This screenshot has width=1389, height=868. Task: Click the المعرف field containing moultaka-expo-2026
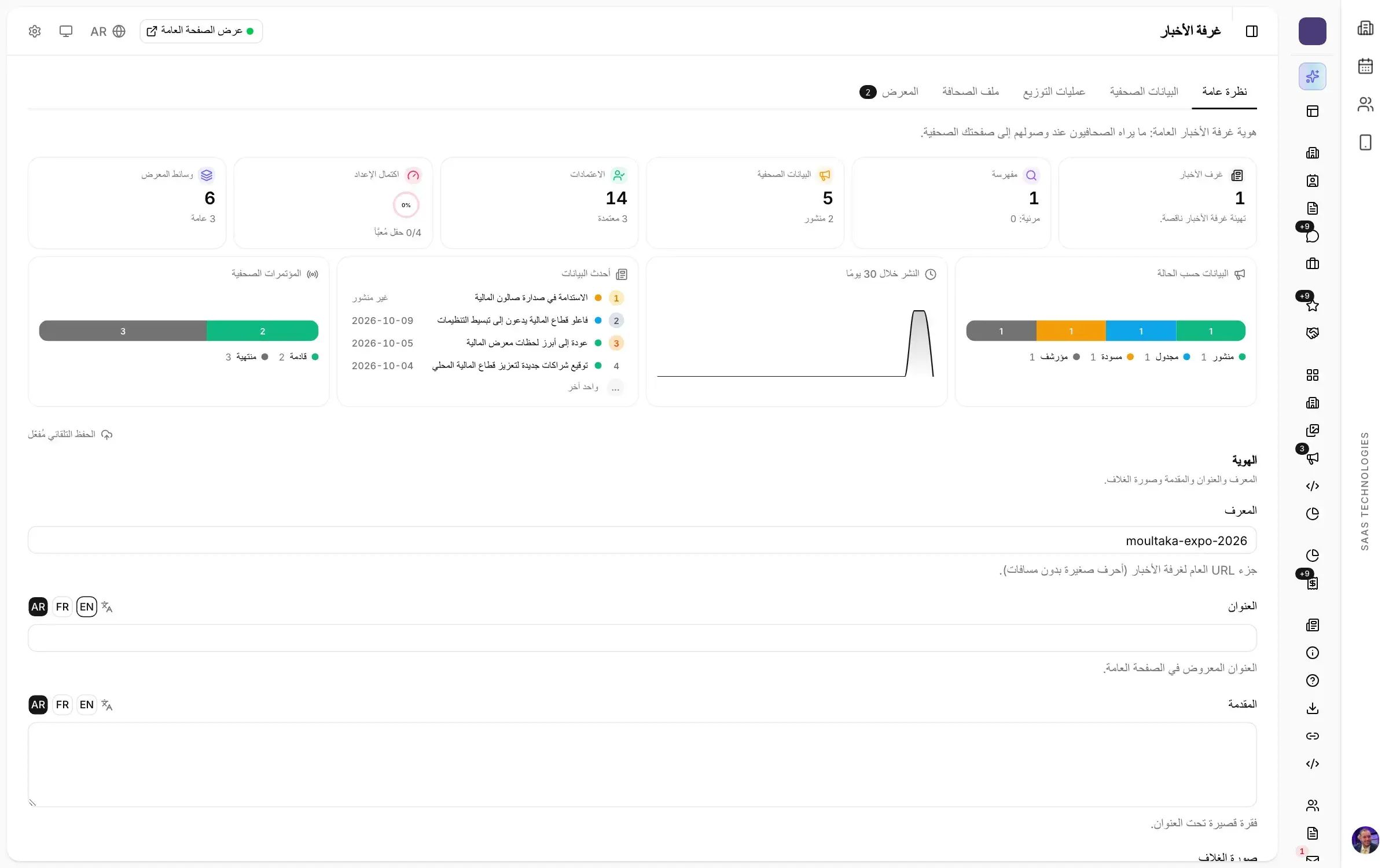pos(642,540)
